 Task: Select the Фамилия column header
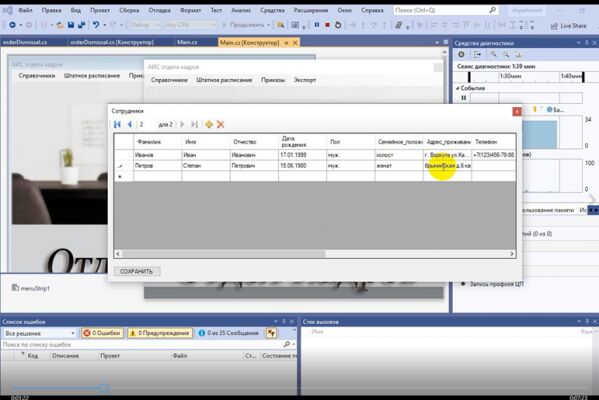pyautogui.click(x=157, y=142)
